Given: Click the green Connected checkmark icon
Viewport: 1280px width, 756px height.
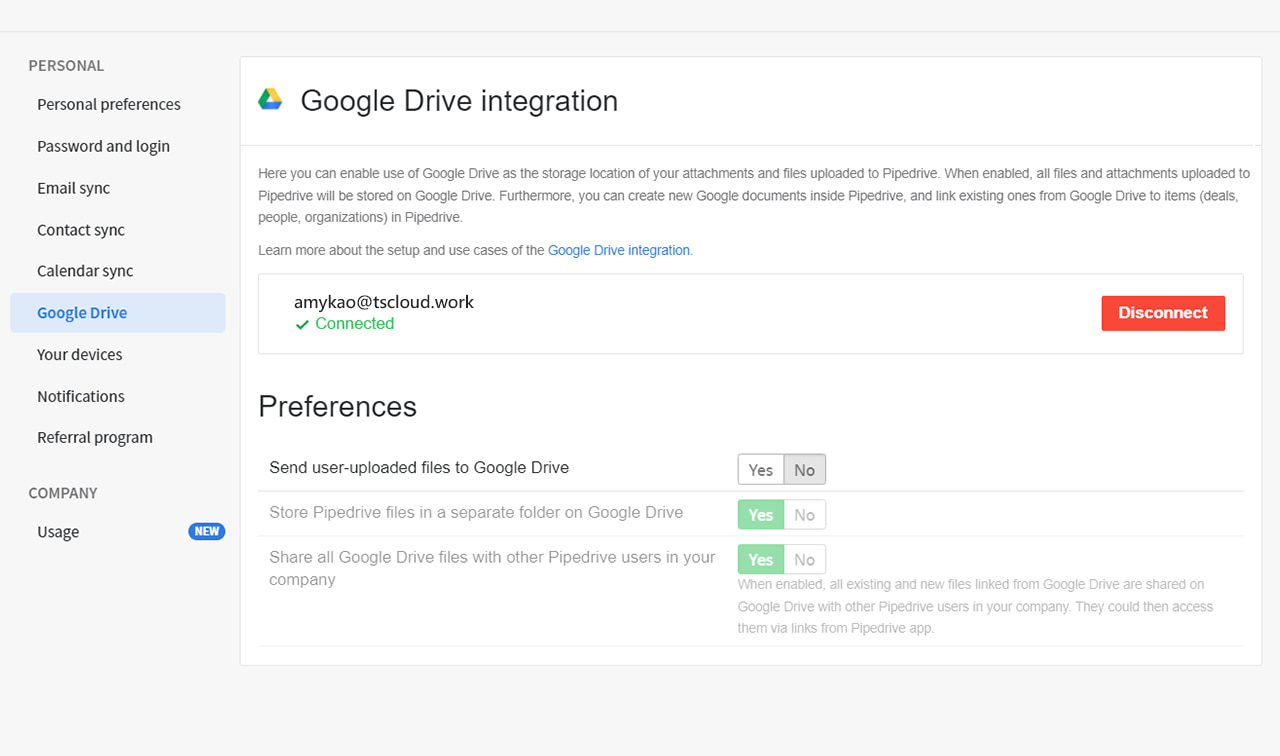Looking at the screenshot, I should [302, 325].
